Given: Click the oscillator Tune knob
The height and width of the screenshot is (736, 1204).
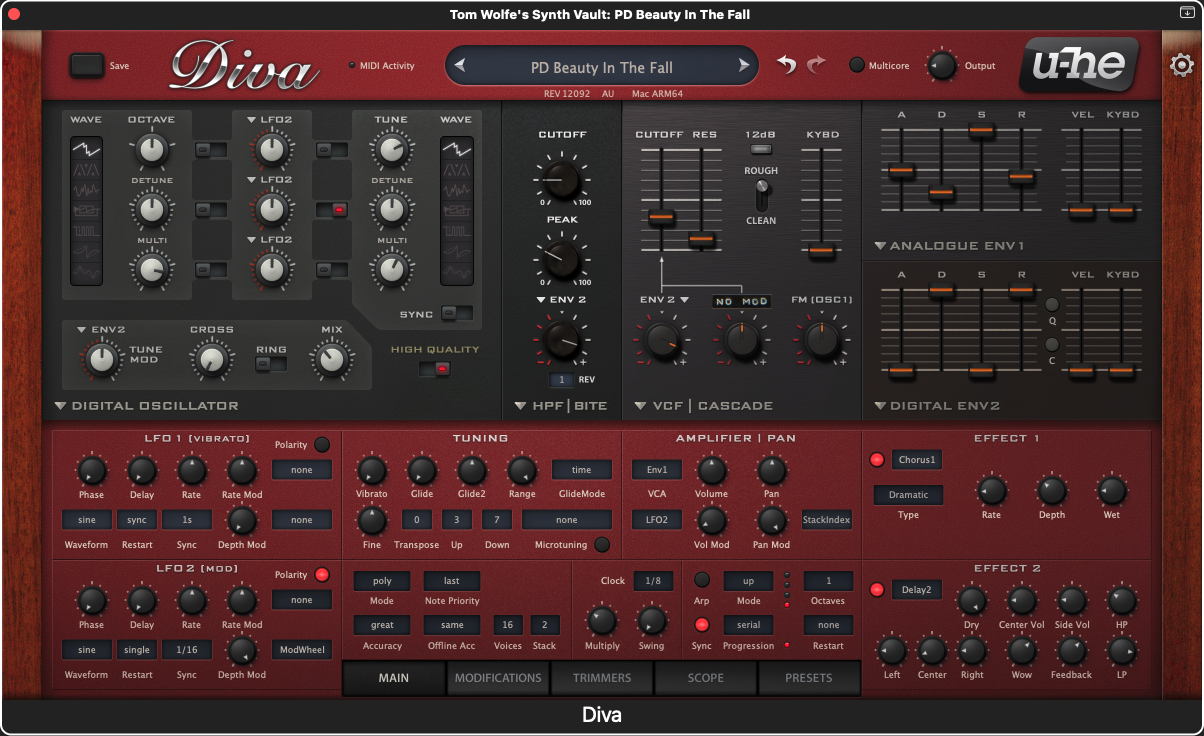Looking at the screenshot, I should pos(390,150).
